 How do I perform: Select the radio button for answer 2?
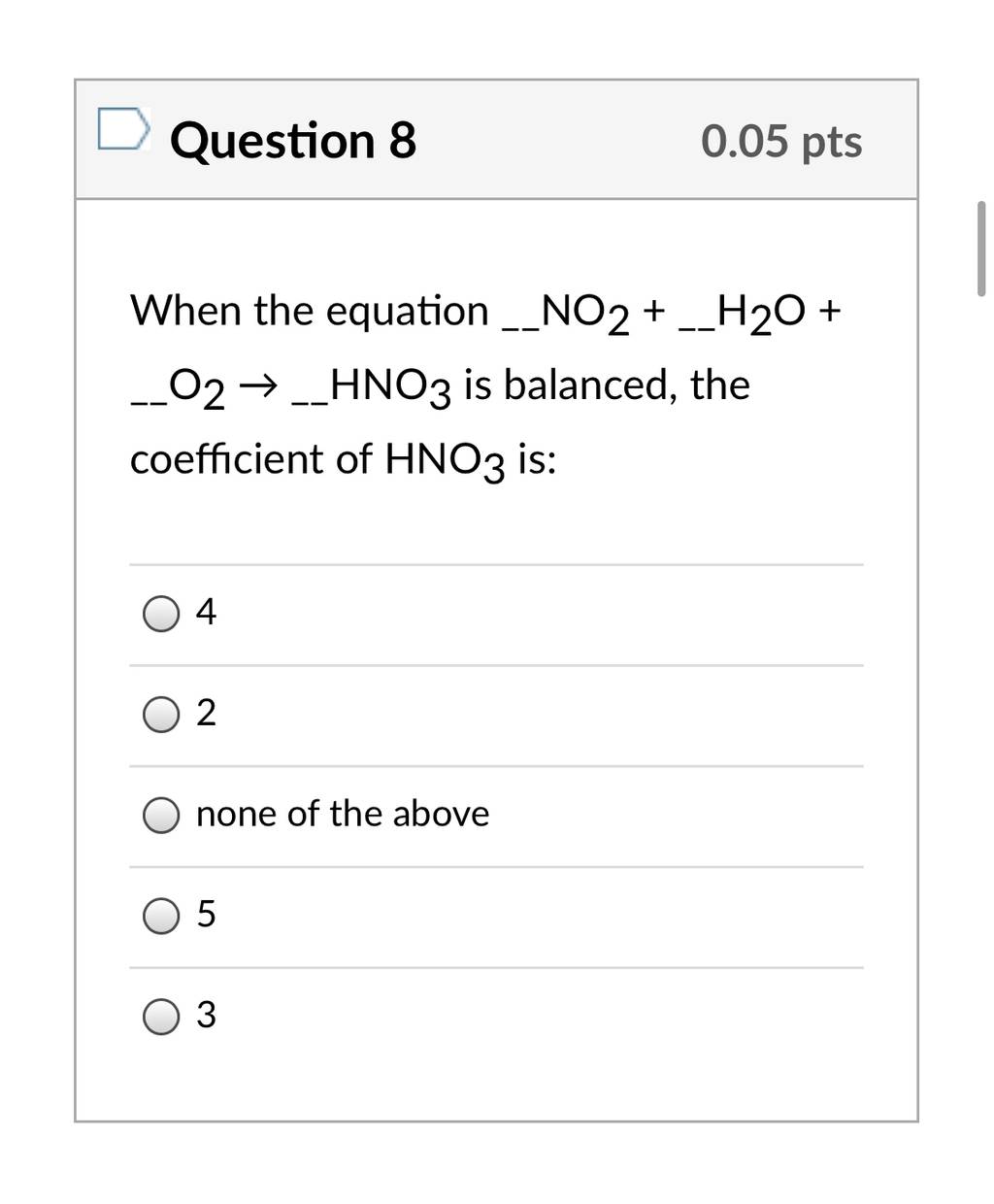pos(161,715)
